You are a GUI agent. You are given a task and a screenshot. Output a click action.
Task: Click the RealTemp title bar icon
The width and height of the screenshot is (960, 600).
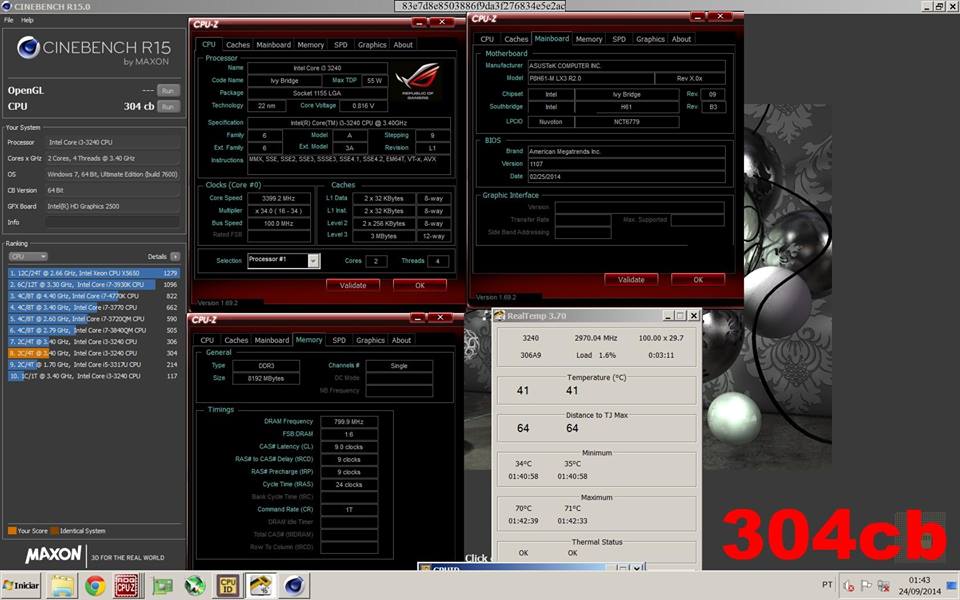[499, 315]
